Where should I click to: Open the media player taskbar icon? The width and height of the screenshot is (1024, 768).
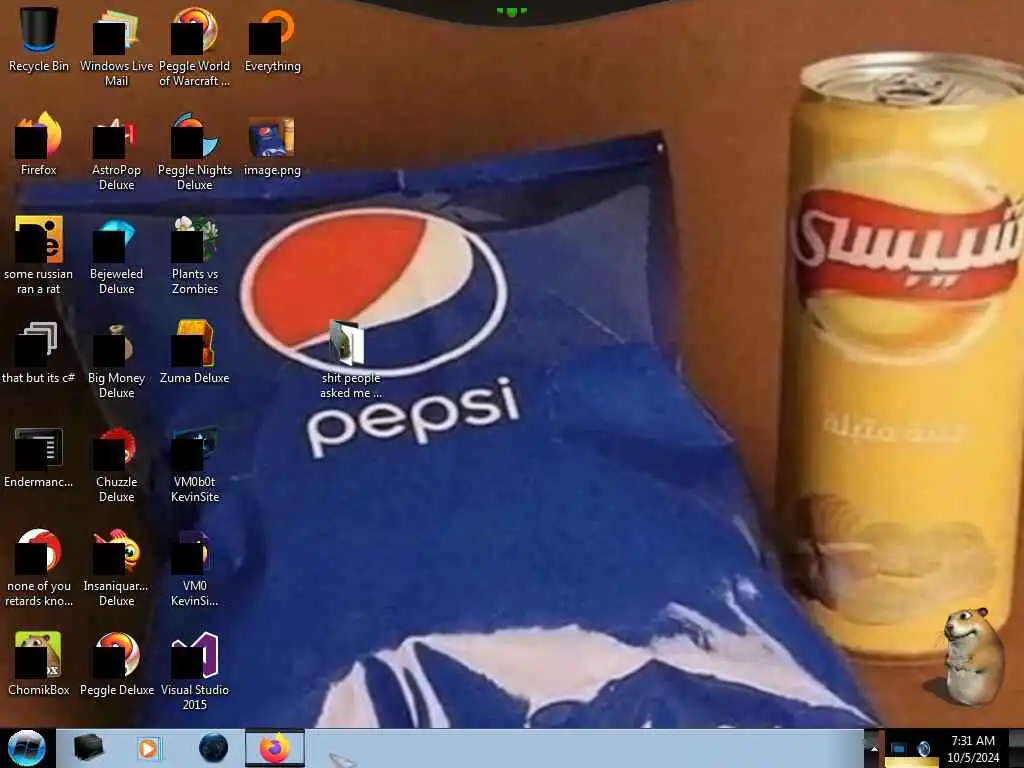coord(149,748)
